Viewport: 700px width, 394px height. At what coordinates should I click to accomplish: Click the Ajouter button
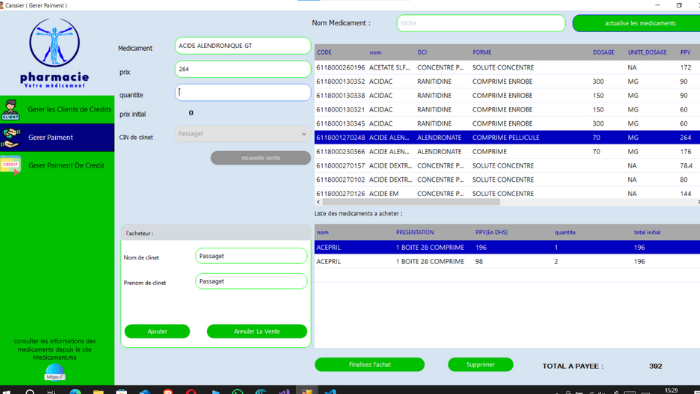tap(157, 331)
